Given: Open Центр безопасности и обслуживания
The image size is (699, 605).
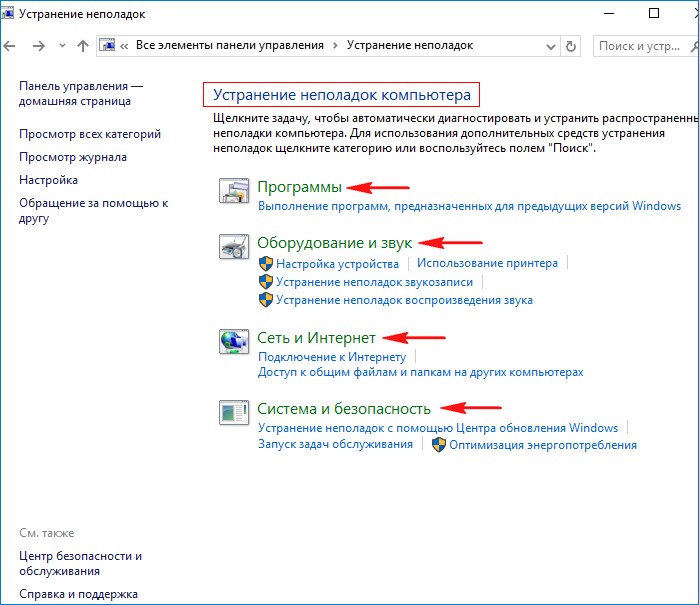Looking at the screenshot, I should (x=80, y=563).
